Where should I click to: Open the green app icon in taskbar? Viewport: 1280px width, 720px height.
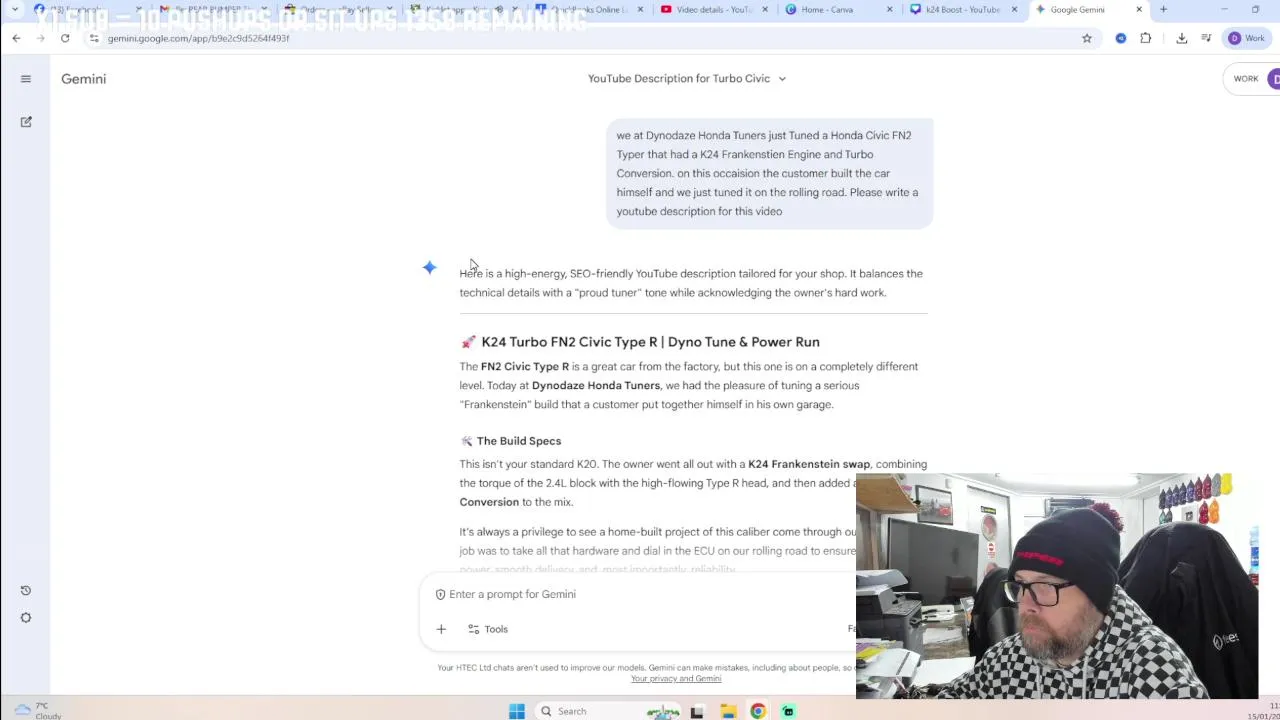coord(788,711)
